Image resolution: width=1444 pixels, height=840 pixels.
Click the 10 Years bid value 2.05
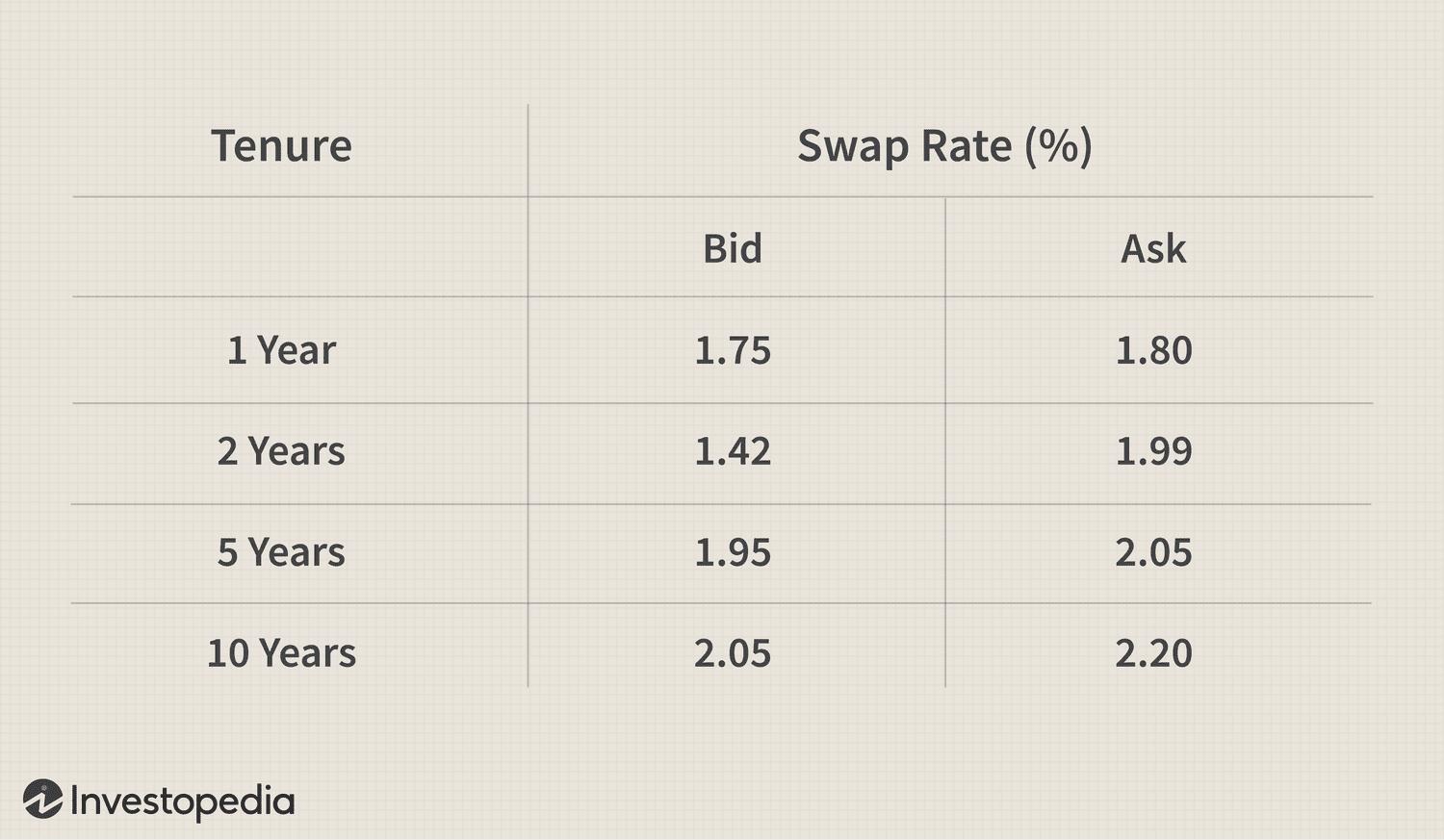[x=733, y=653]
